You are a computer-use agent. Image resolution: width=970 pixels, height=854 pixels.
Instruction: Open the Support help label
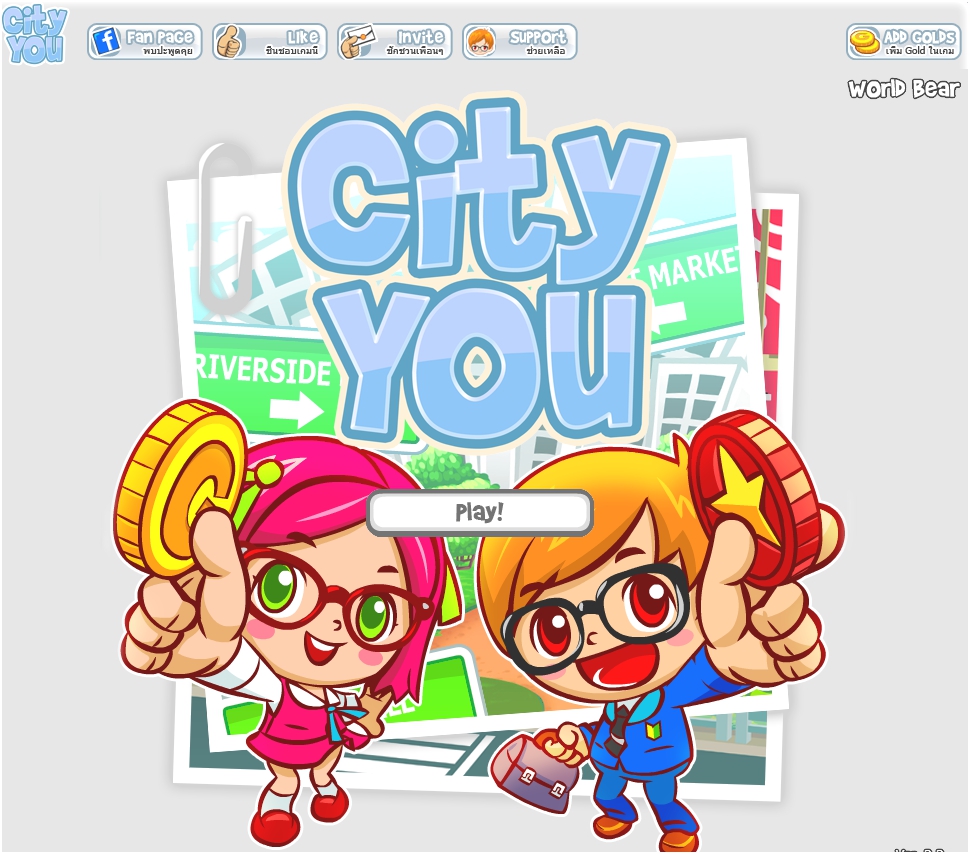[537, 37]
